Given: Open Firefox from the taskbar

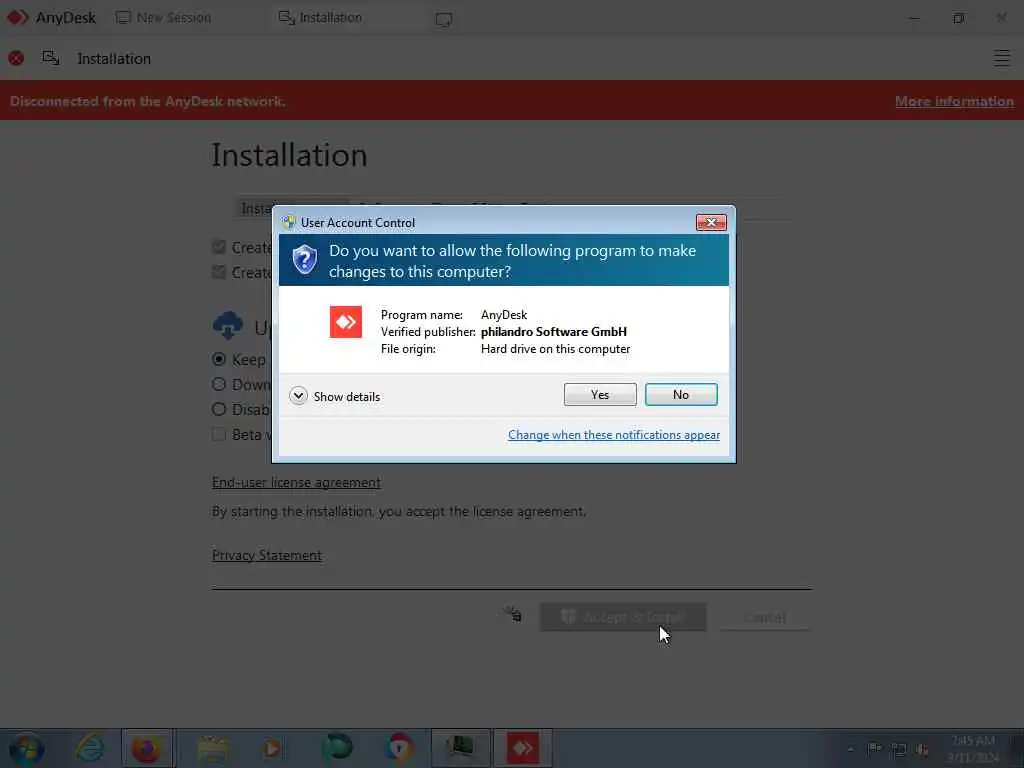Looking at the screenshot, I should [x=146, y=749].
